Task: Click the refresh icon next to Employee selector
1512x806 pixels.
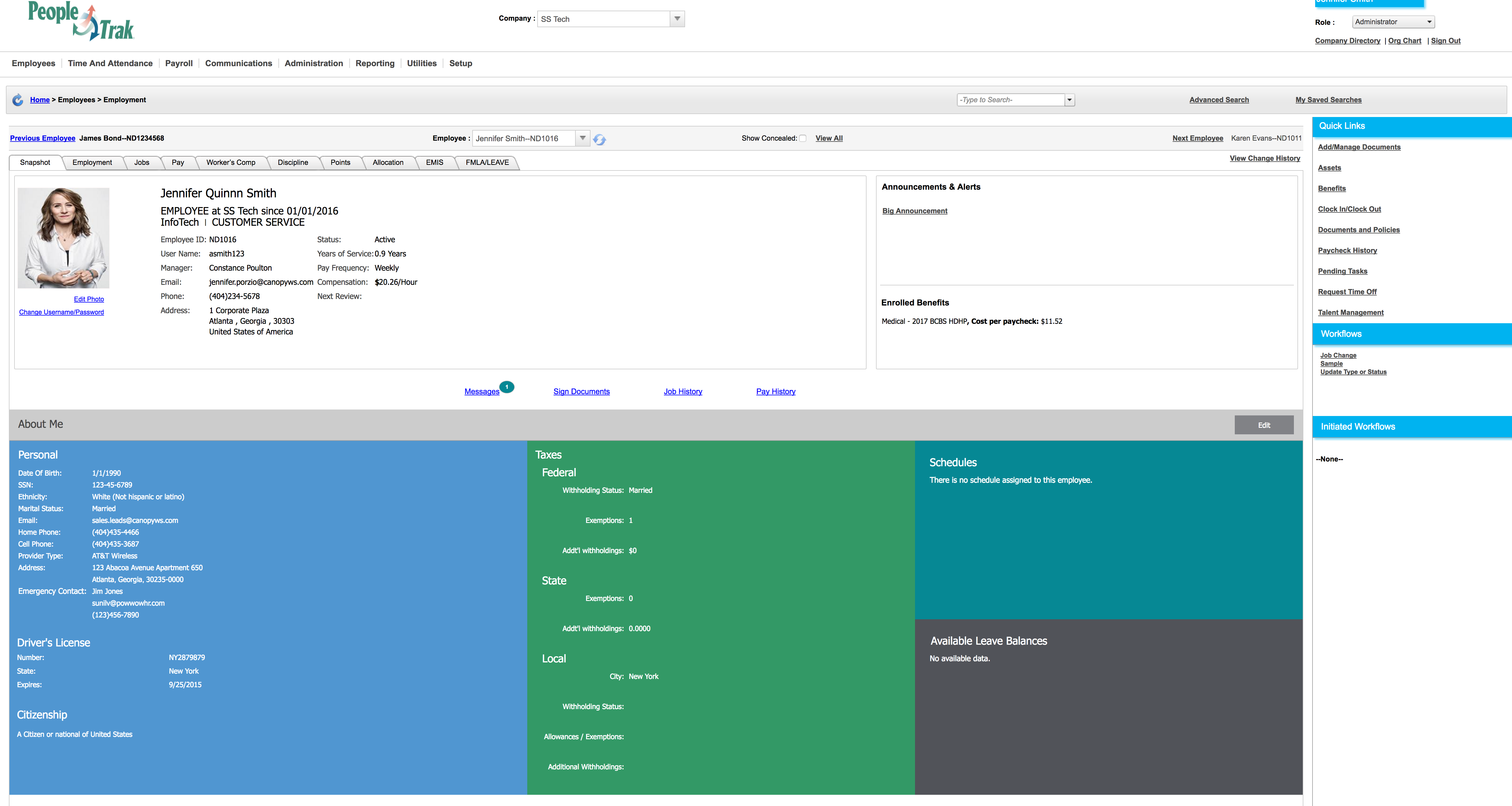Action: [x=599, y=139]
